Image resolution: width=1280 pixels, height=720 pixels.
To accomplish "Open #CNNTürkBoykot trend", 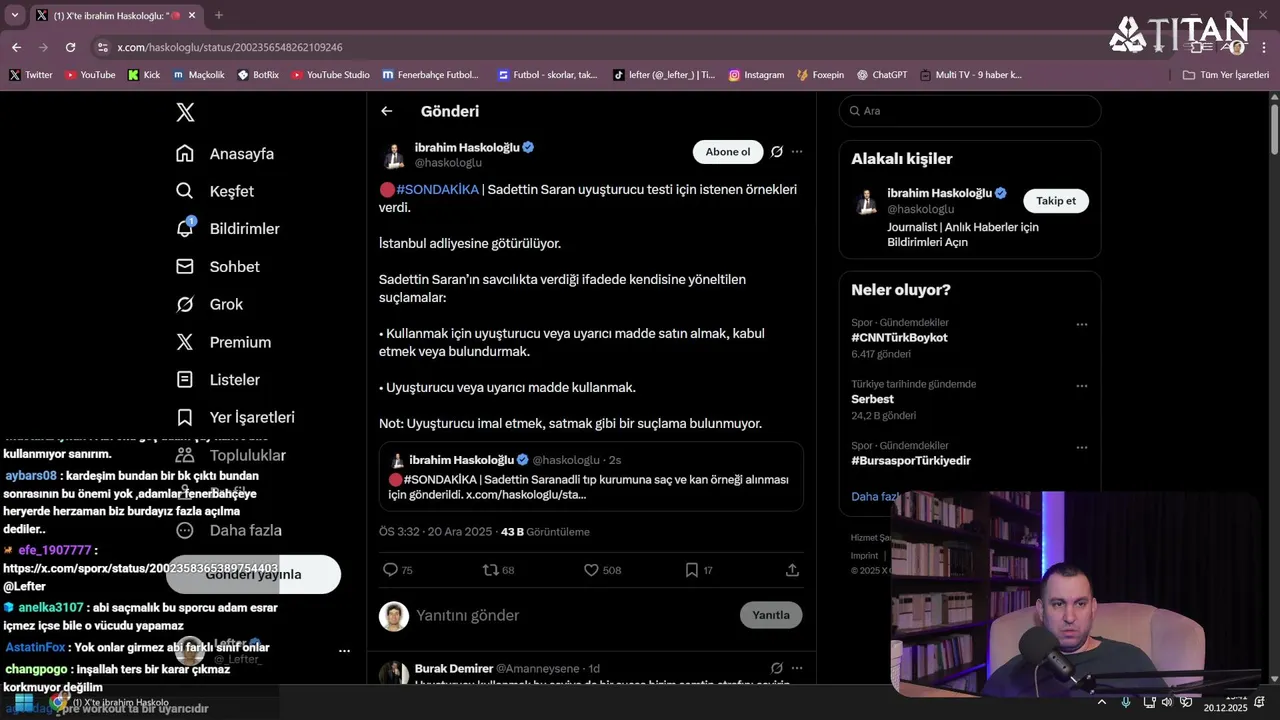I will (899, 338).
